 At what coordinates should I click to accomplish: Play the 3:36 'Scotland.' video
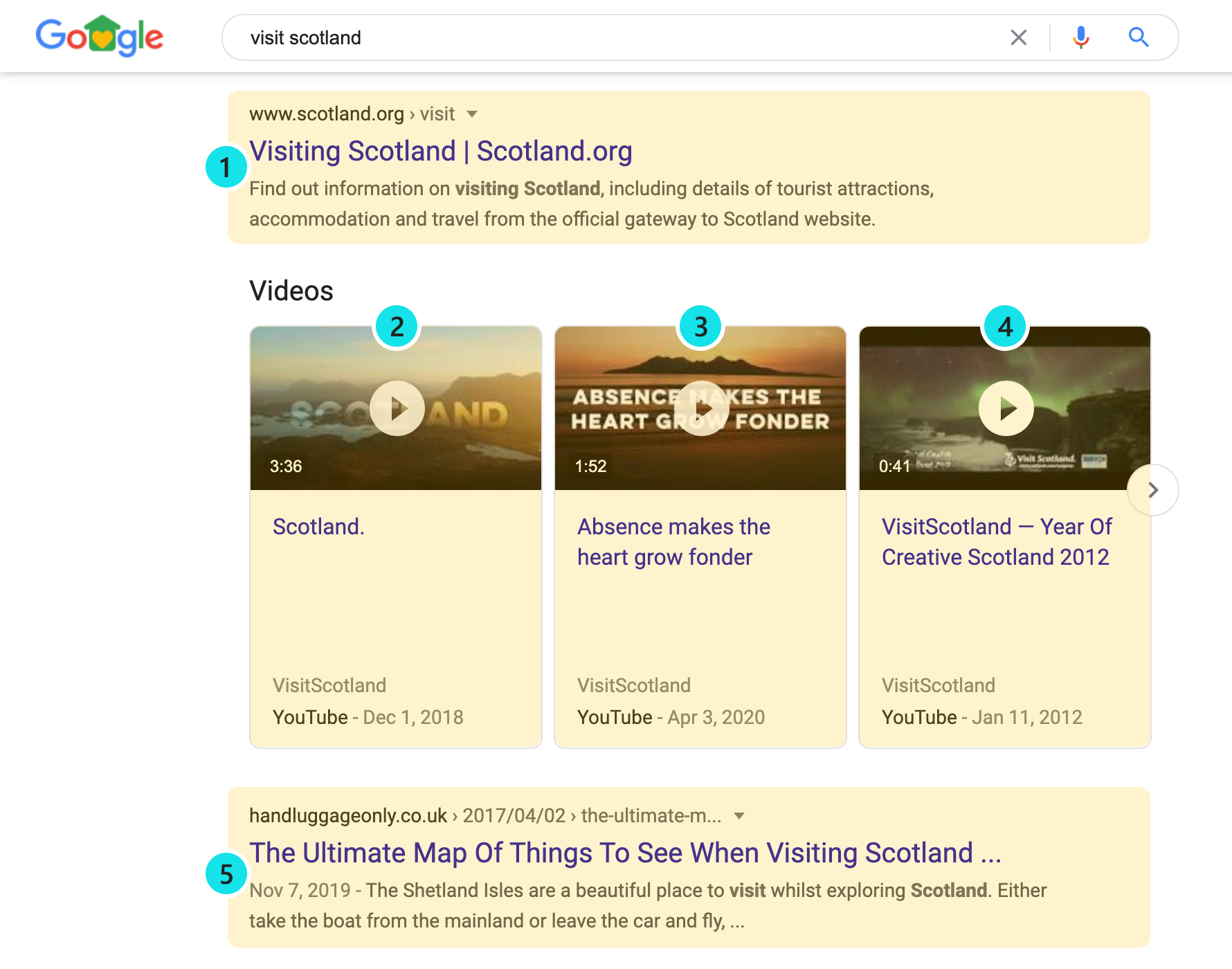[397, 408]
